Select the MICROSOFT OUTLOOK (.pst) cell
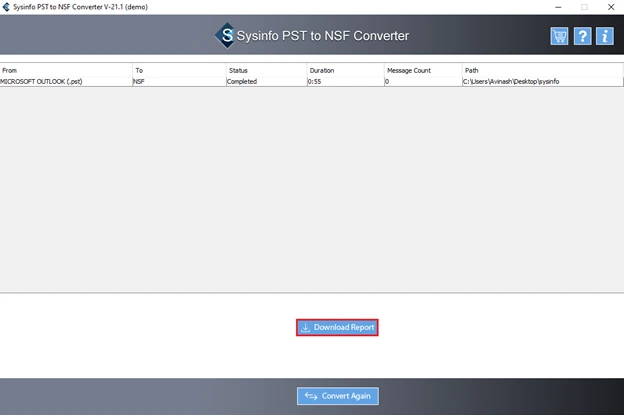 (x=66, y=82)
